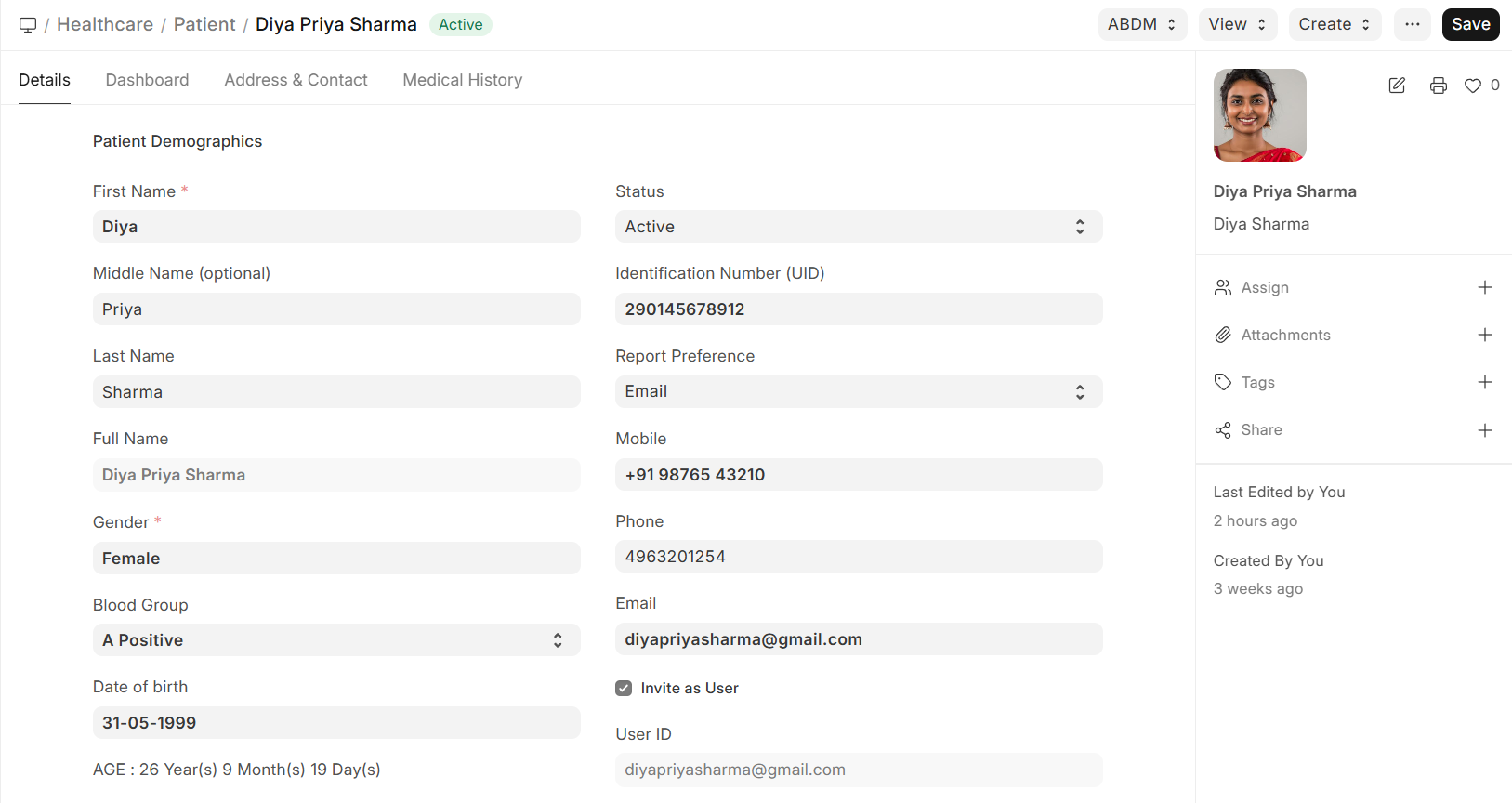Image resolution: width=1512 pixels, height=803 pixels.
Task: Open the three-dots more options menu
Action: [x=1413, y=25]
